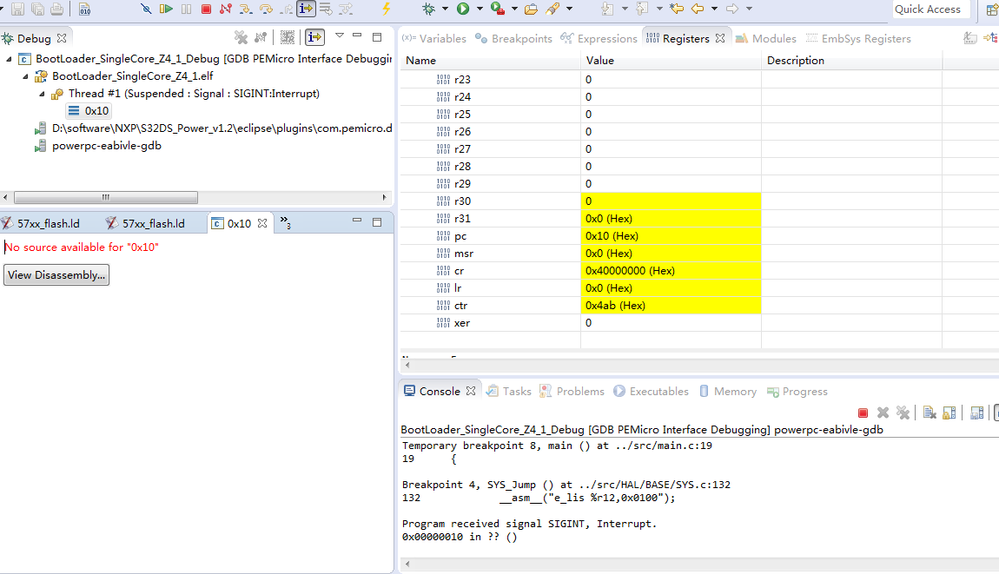Screen dimensions: 999x574
Task: Resume program execution
Action: pos(166,9)
